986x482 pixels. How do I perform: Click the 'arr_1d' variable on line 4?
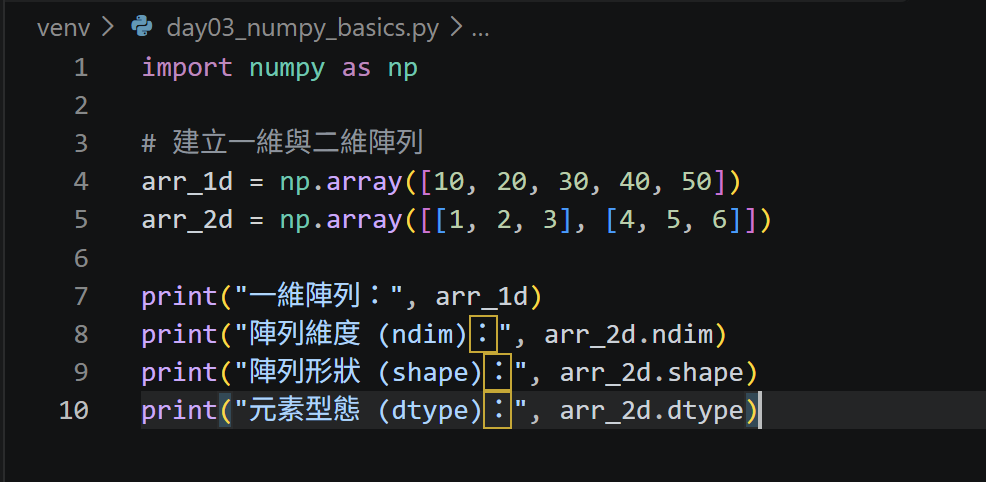pos(187,183)
